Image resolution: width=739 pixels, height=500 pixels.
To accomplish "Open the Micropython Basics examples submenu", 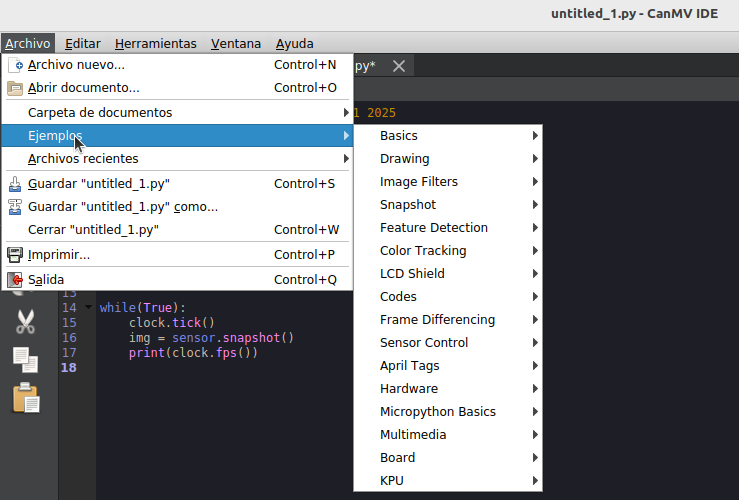I will pos(448,412).
